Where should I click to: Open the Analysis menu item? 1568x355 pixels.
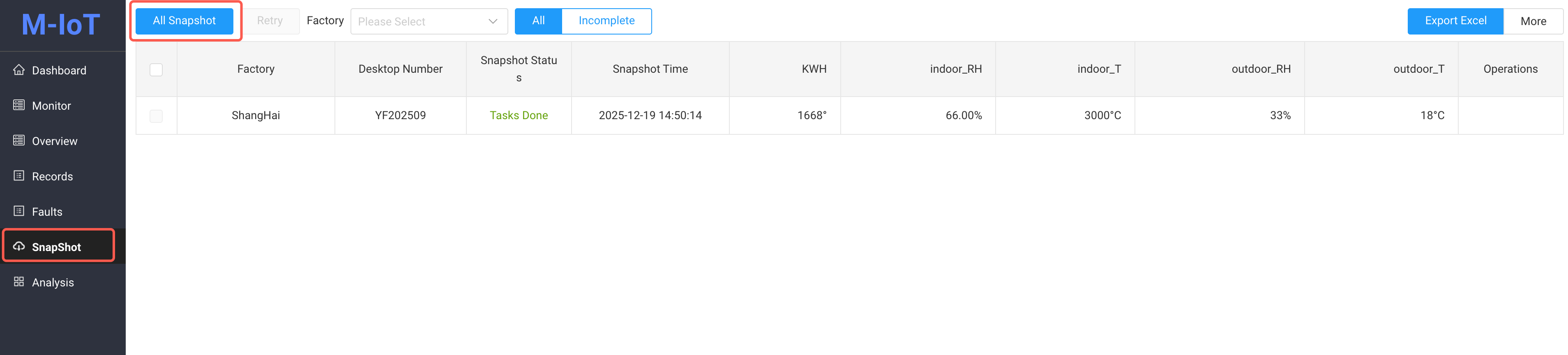pyautogui.click(x=53, y=283)
